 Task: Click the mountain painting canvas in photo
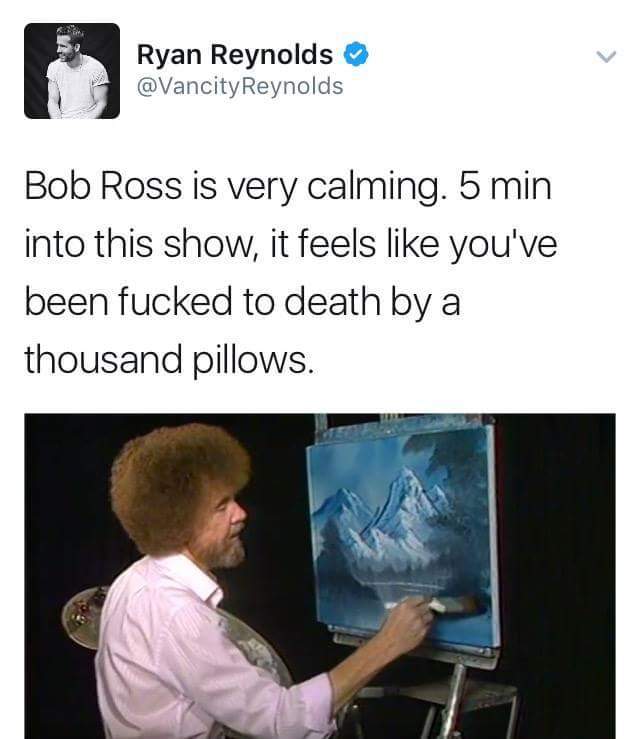click(403, 535)
